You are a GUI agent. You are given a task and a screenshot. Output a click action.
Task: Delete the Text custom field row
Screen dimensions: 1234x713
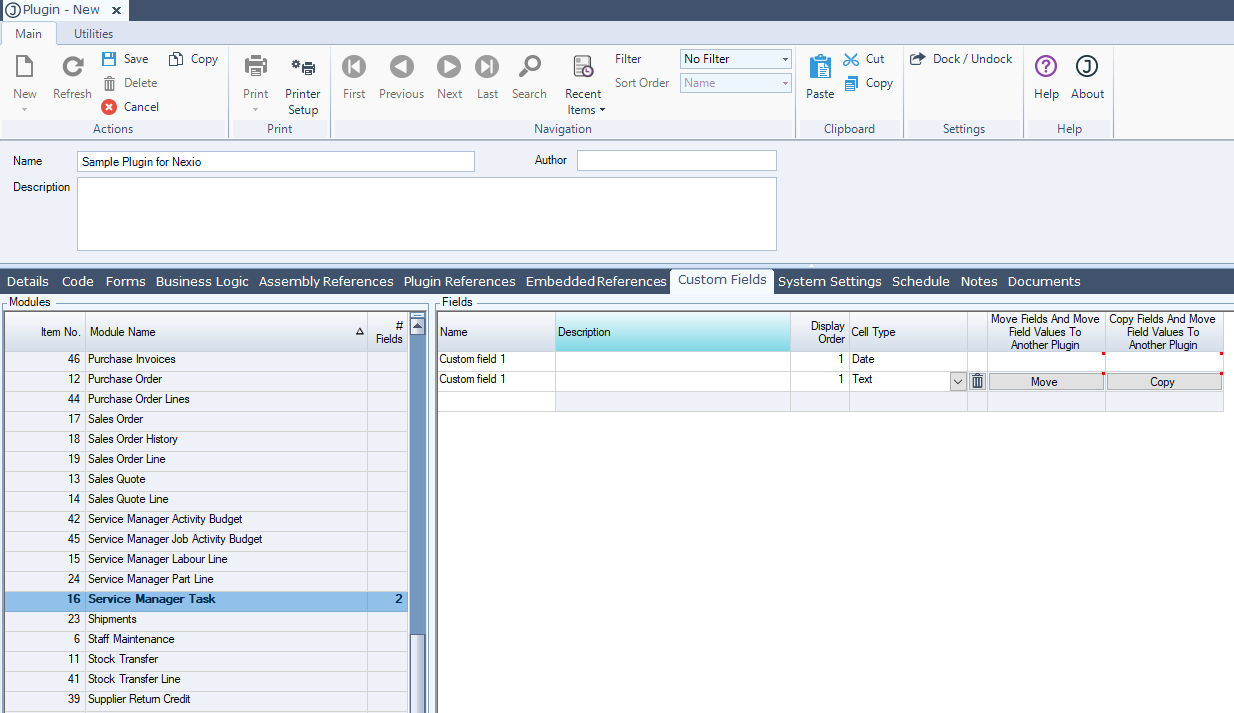tap(977, 381)
